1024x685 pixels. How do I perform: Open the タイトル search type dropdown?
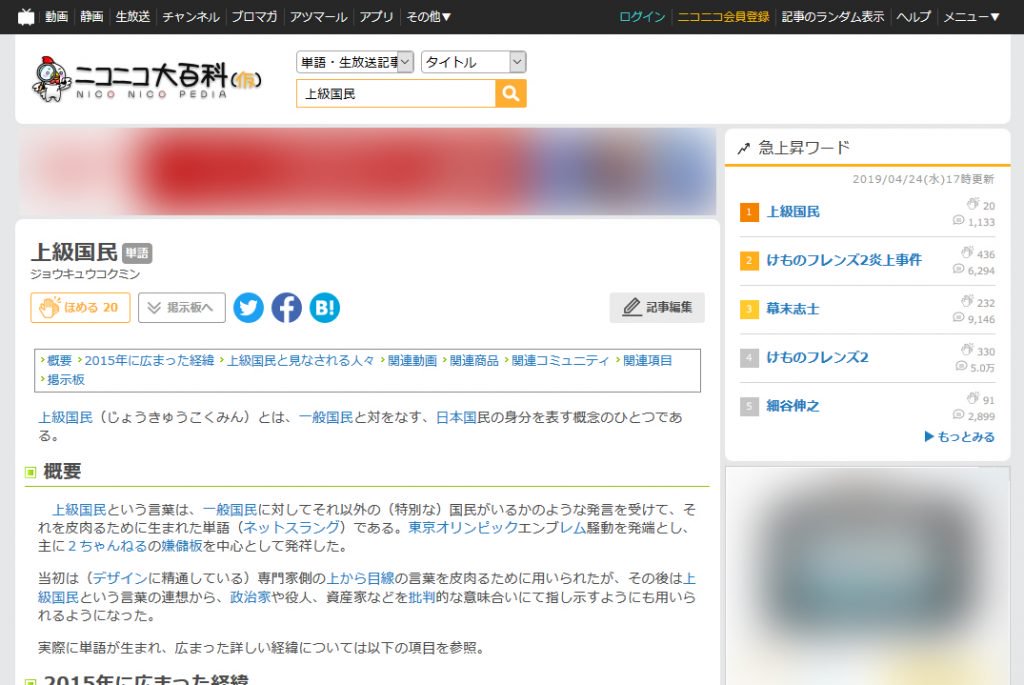pos(473,62)
